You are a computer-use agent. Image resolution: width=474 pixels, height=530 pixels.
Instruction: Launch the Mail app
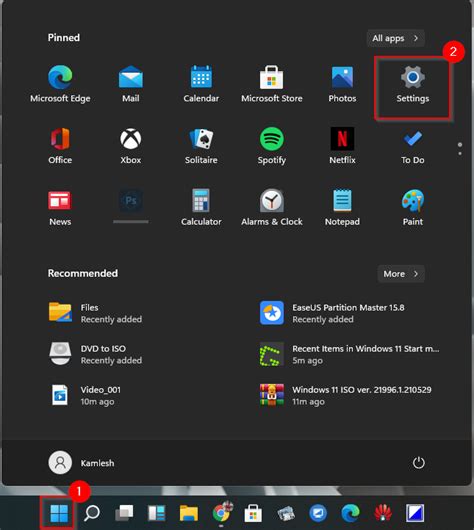pyautogui.click(x=131, y=84)
